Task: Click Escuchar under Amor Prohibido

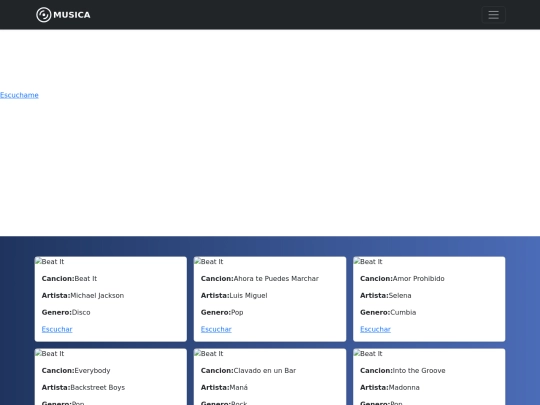Action: 375,329
